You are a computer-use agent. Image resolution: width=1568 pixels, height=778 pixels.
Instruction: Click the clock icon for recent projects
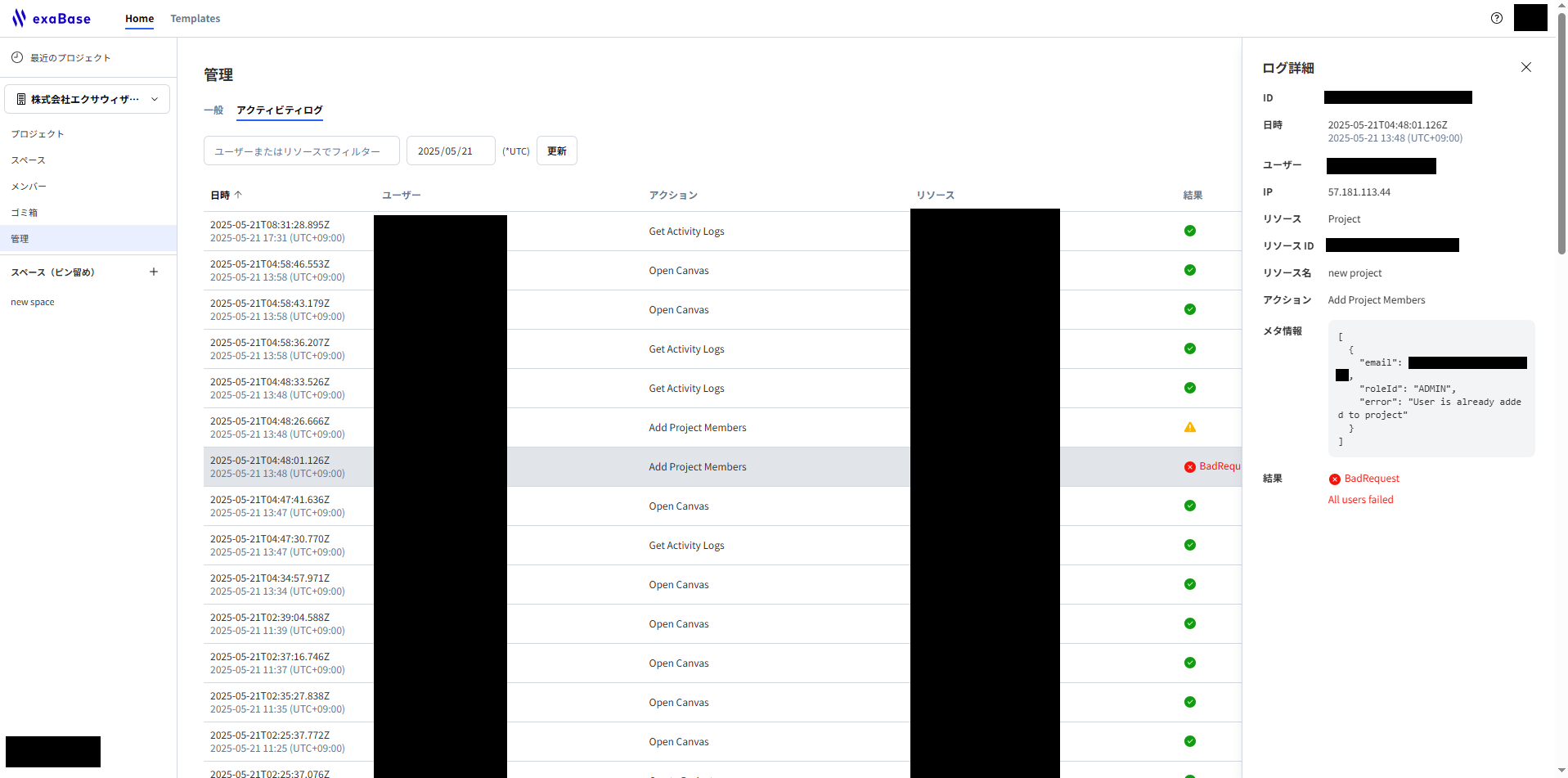[16, 57]
